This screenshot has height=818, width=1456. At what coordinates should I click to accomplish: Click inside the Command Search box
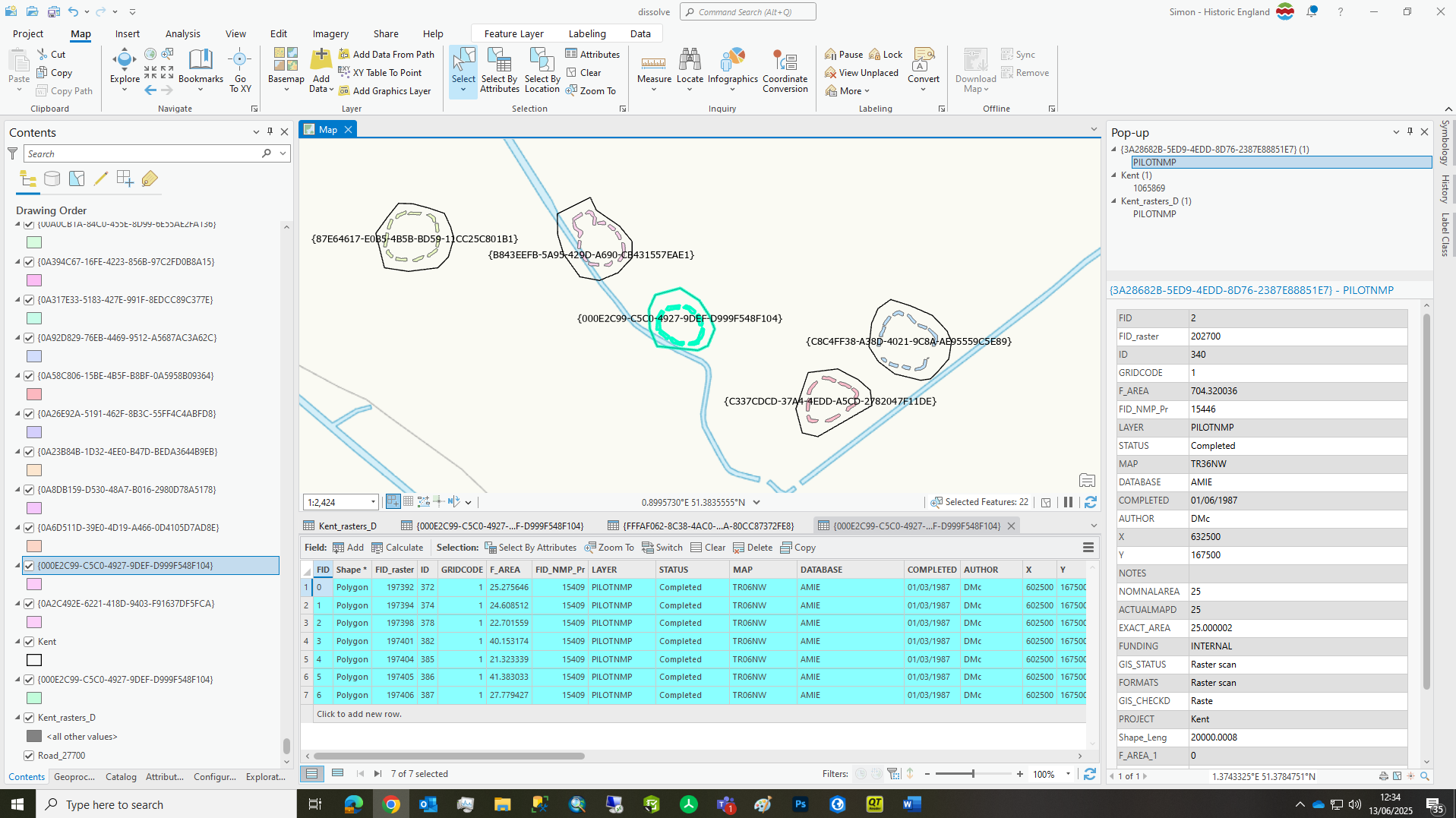pos(747,11)
